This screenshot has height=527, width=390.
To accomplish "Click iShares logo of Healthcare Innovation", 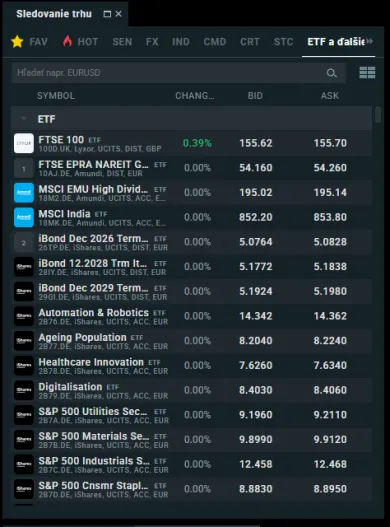I will (24, 366).
